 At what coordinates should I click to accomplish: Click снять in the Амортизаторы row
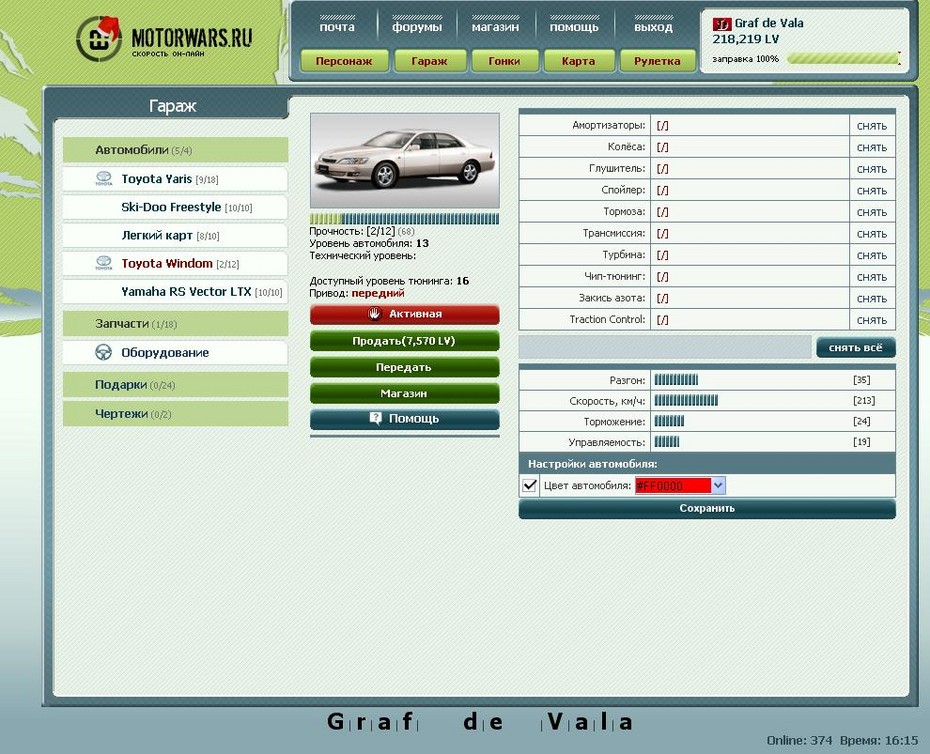pyautogui.click(x=872, y=126)
